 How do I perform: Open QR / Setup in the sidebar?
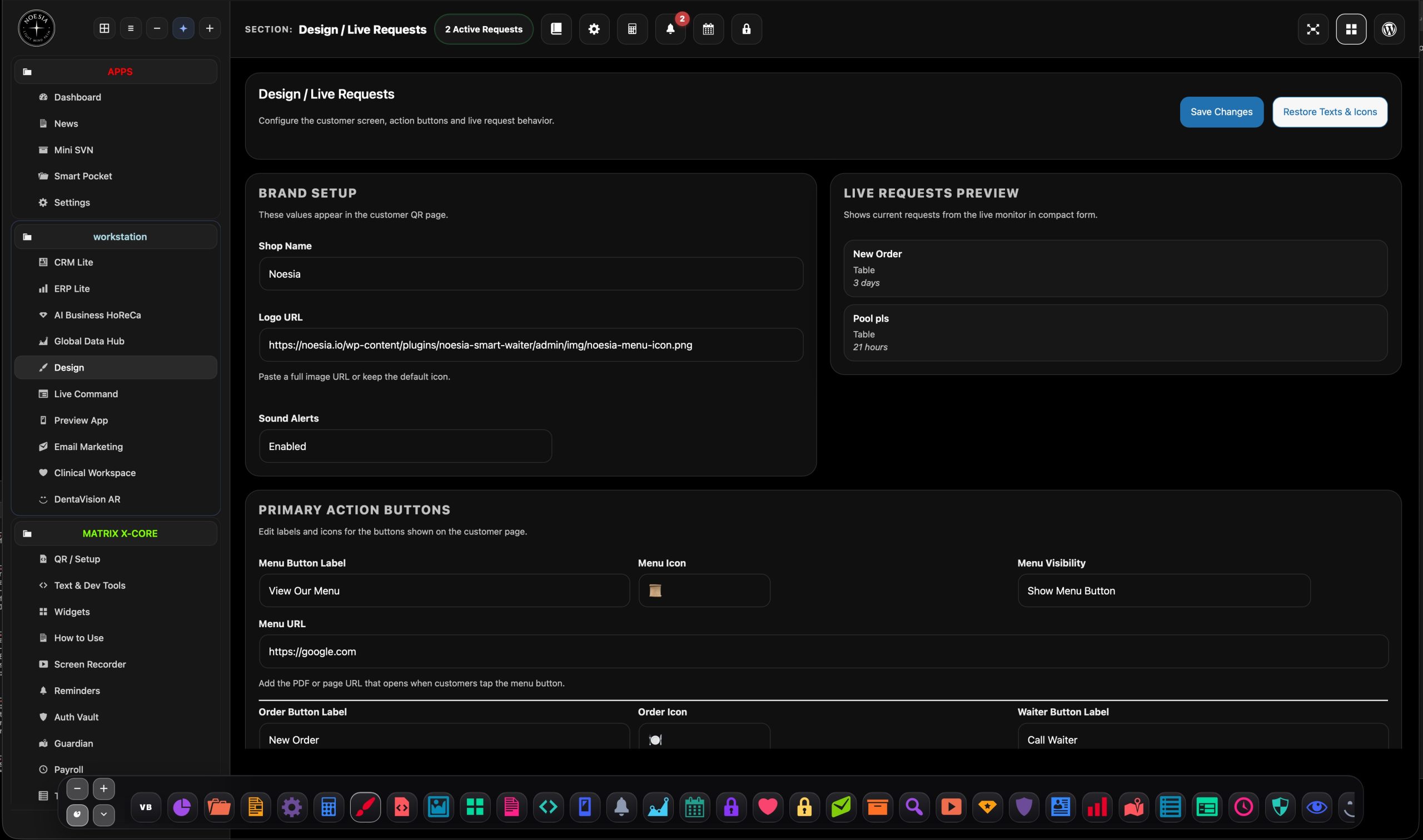116,559
